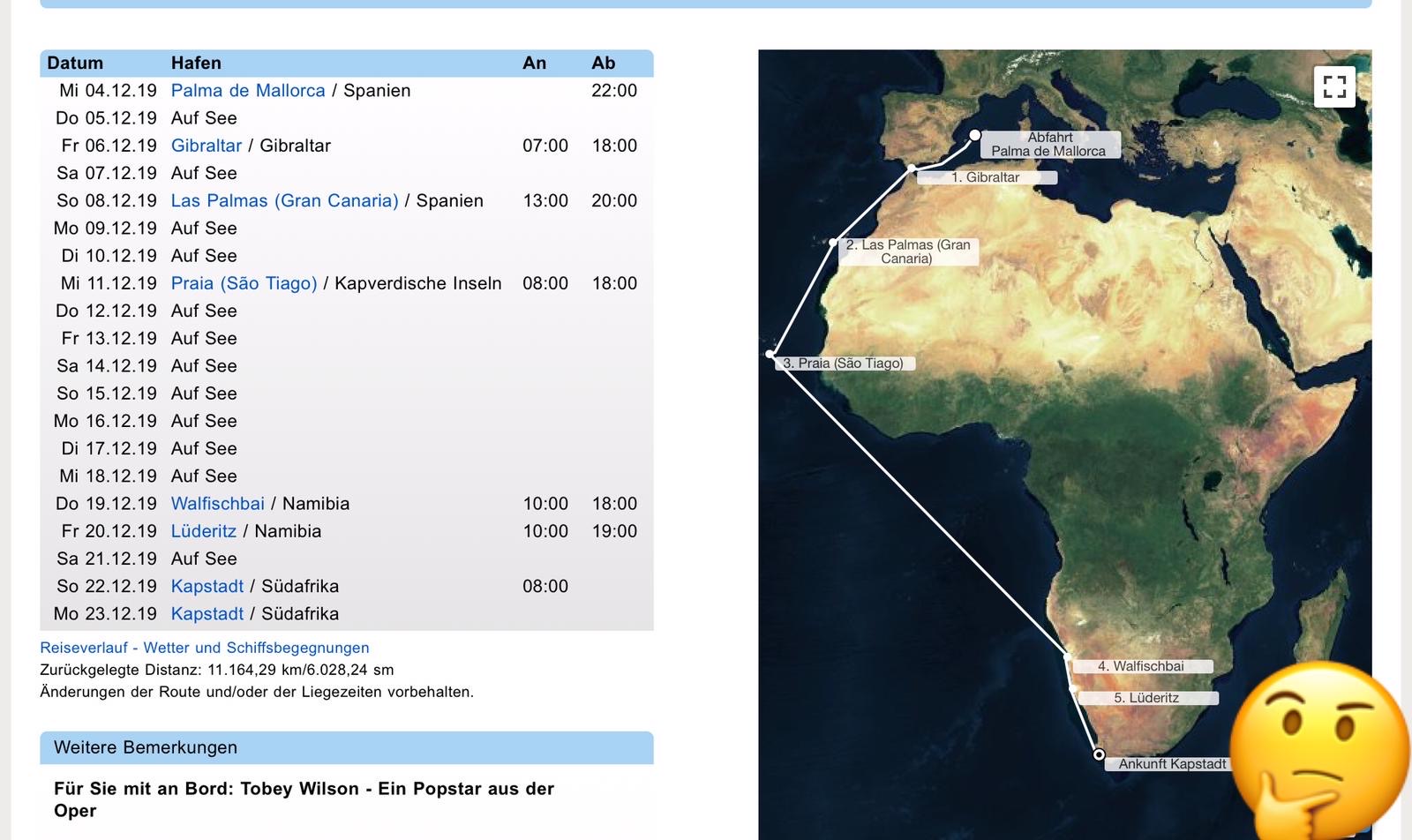Select the '2. Las Palmas' map label
The image size is (1412, 840).
click(x=907, y=251)
